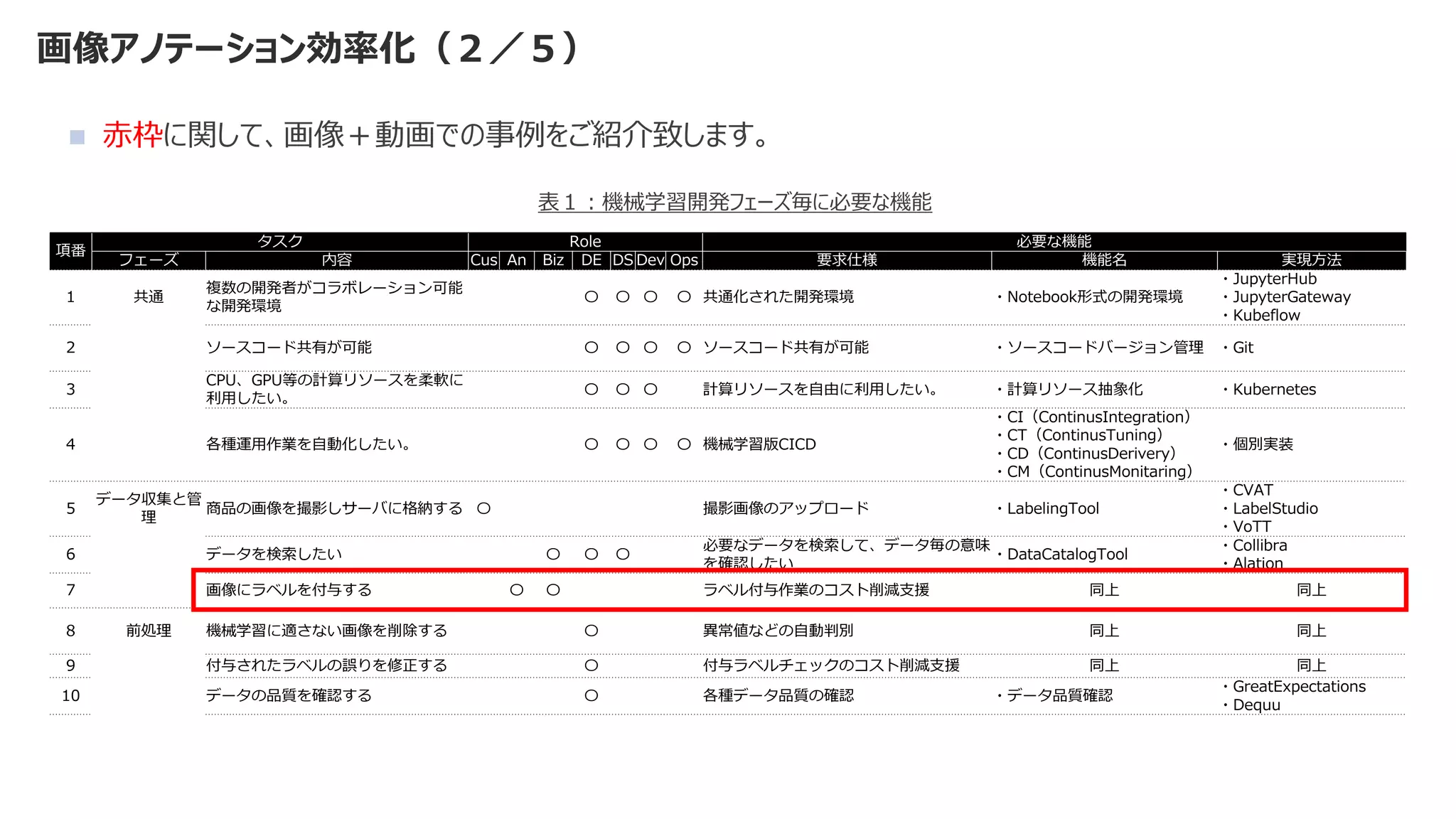Click the Cus circle mark in row 5
Image resolution: width=1456 pixels, height=819 pixels.
pyautogui.click(x=483, y=508)
